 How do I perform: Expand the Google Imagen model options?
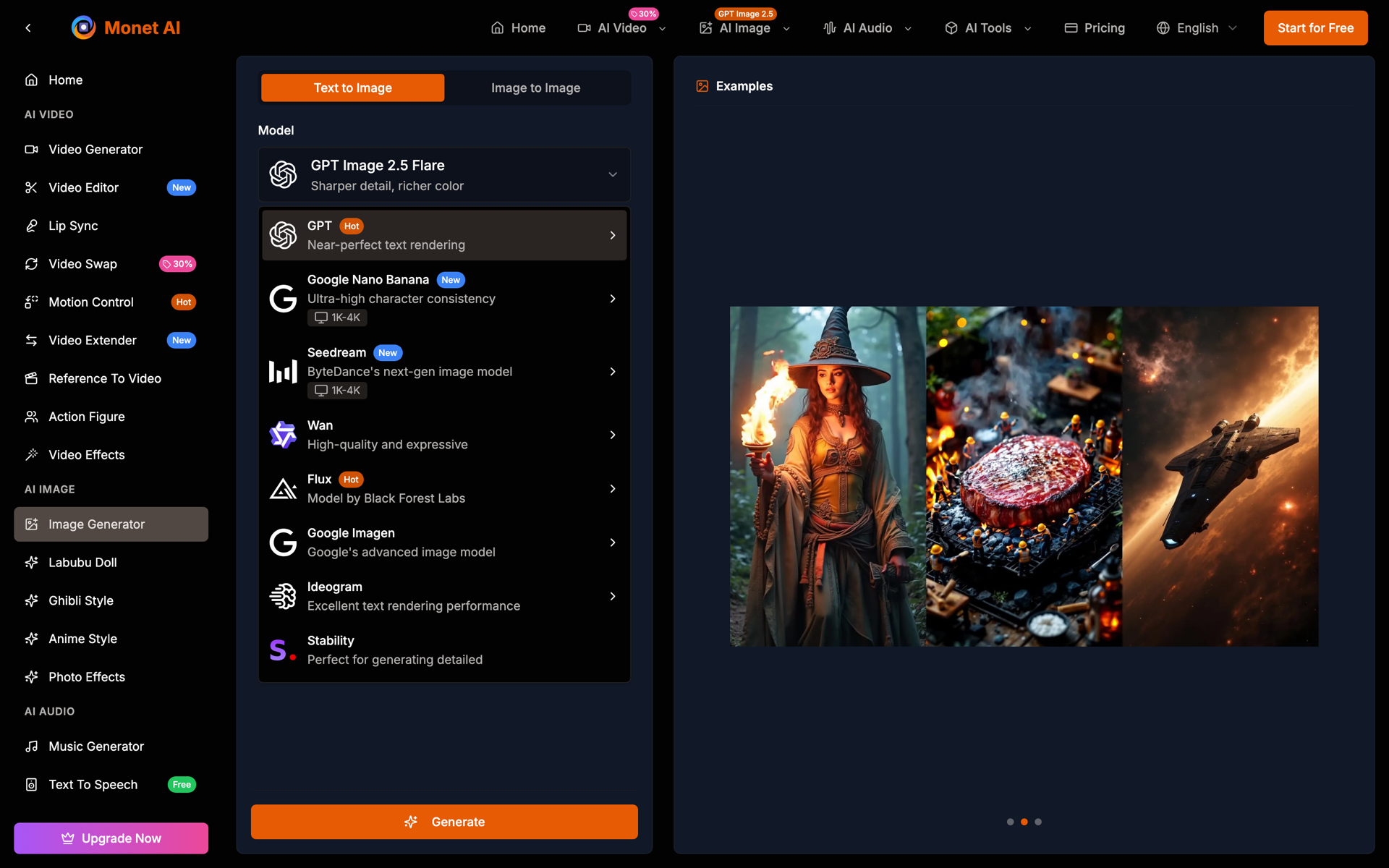[444, 542]
